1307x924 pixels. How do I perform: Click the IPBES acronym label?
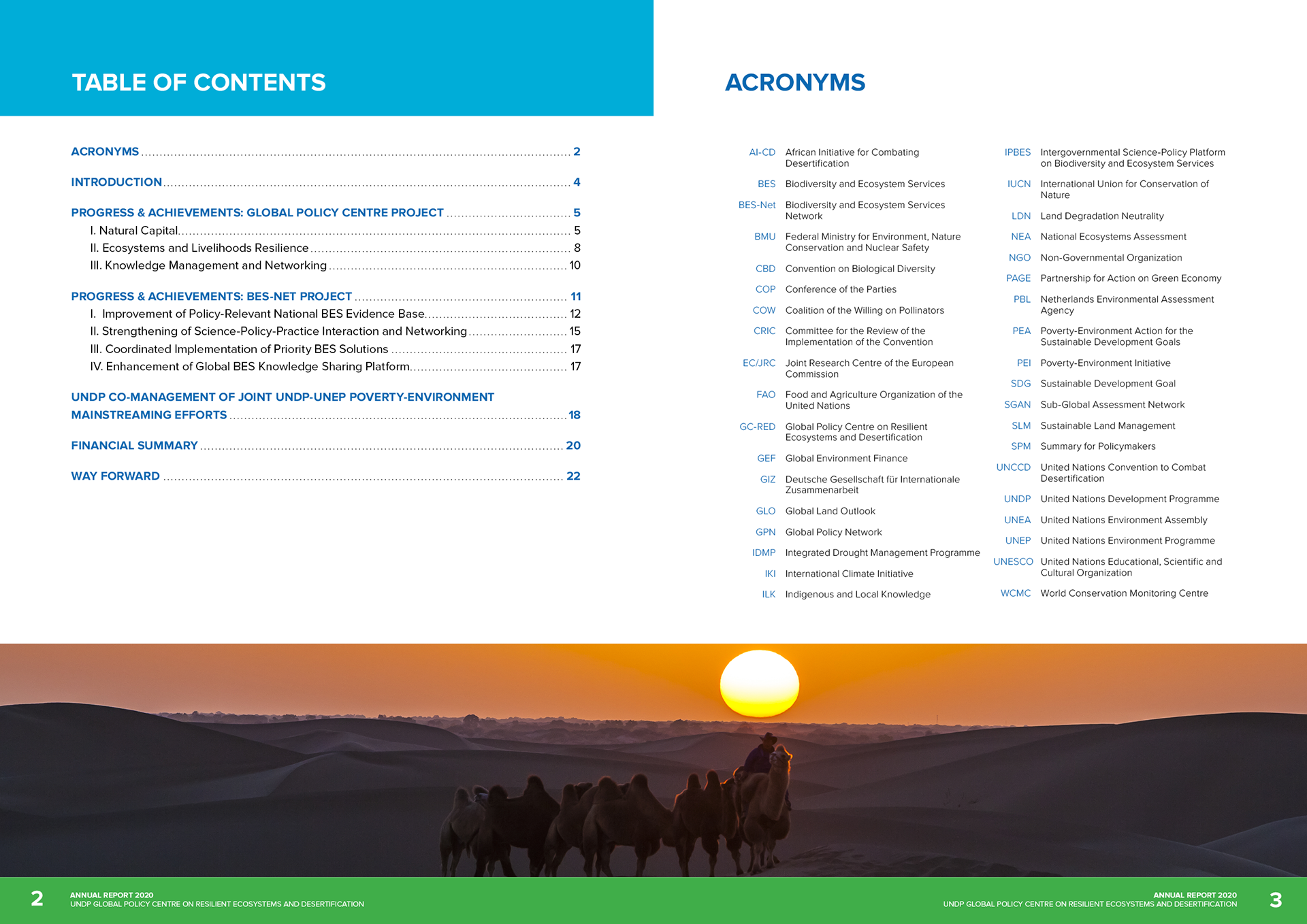tap(1017, 152)
